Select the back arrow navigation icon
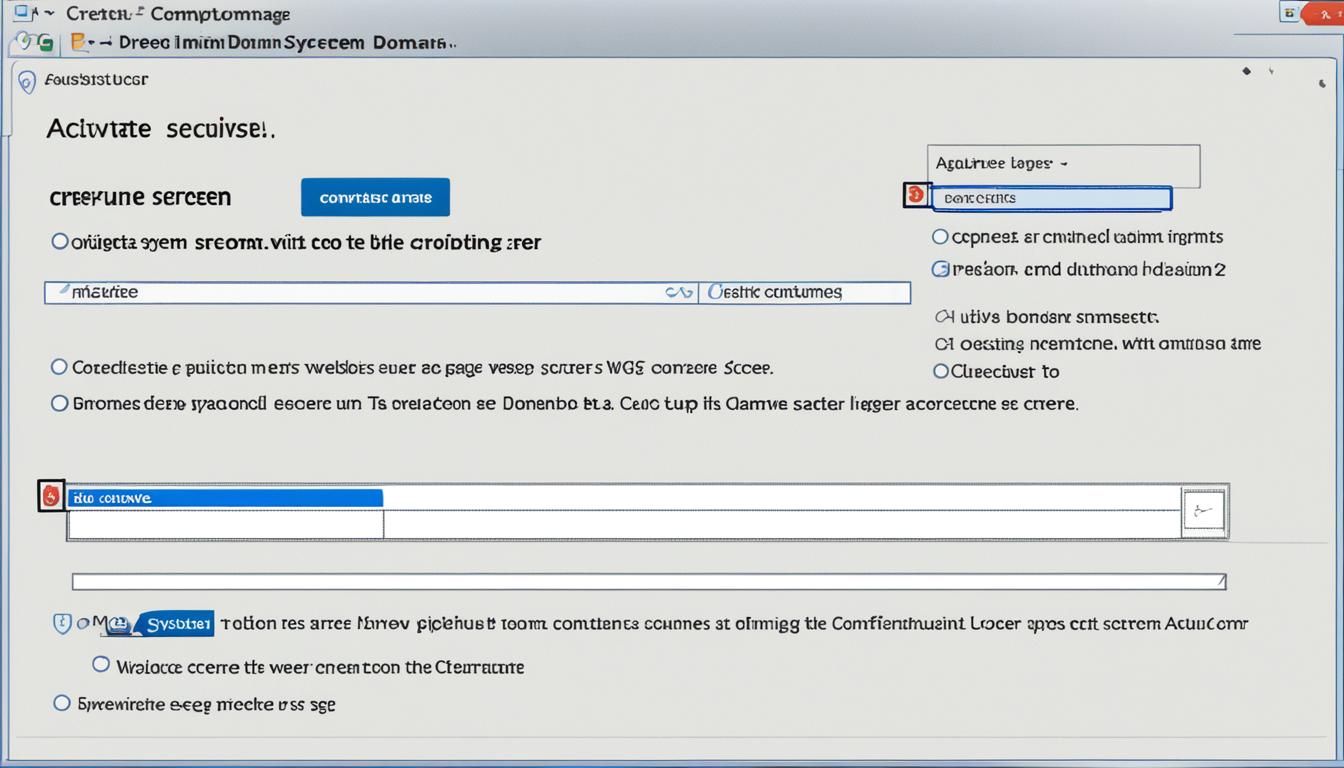The width and height of the screenshot is (1344, 768). coord(23,42)
